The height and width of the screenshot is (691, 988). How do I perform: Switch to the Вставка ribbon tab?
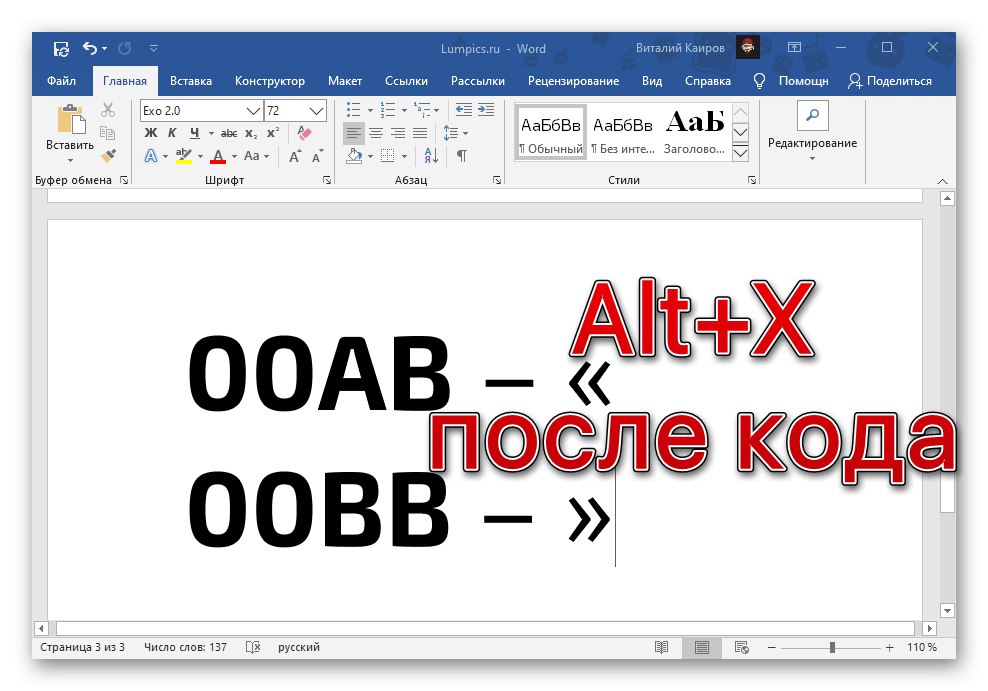(190, 81)
